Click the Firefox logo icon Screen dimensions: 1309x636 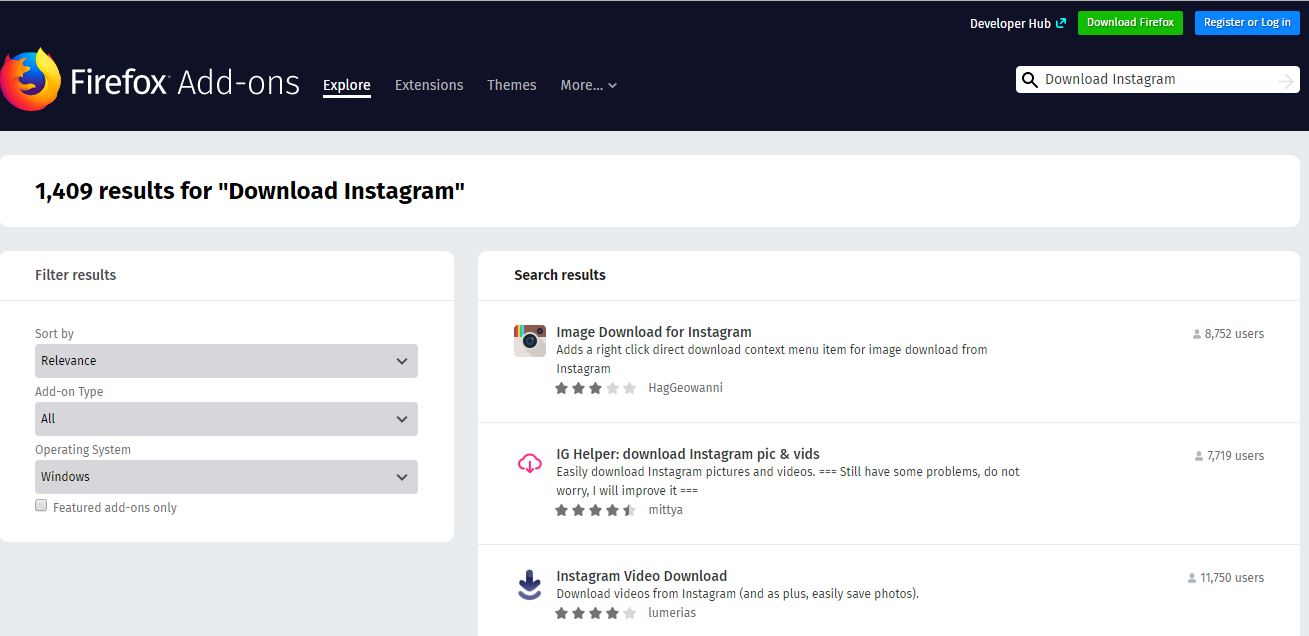(x=31, y=79)
